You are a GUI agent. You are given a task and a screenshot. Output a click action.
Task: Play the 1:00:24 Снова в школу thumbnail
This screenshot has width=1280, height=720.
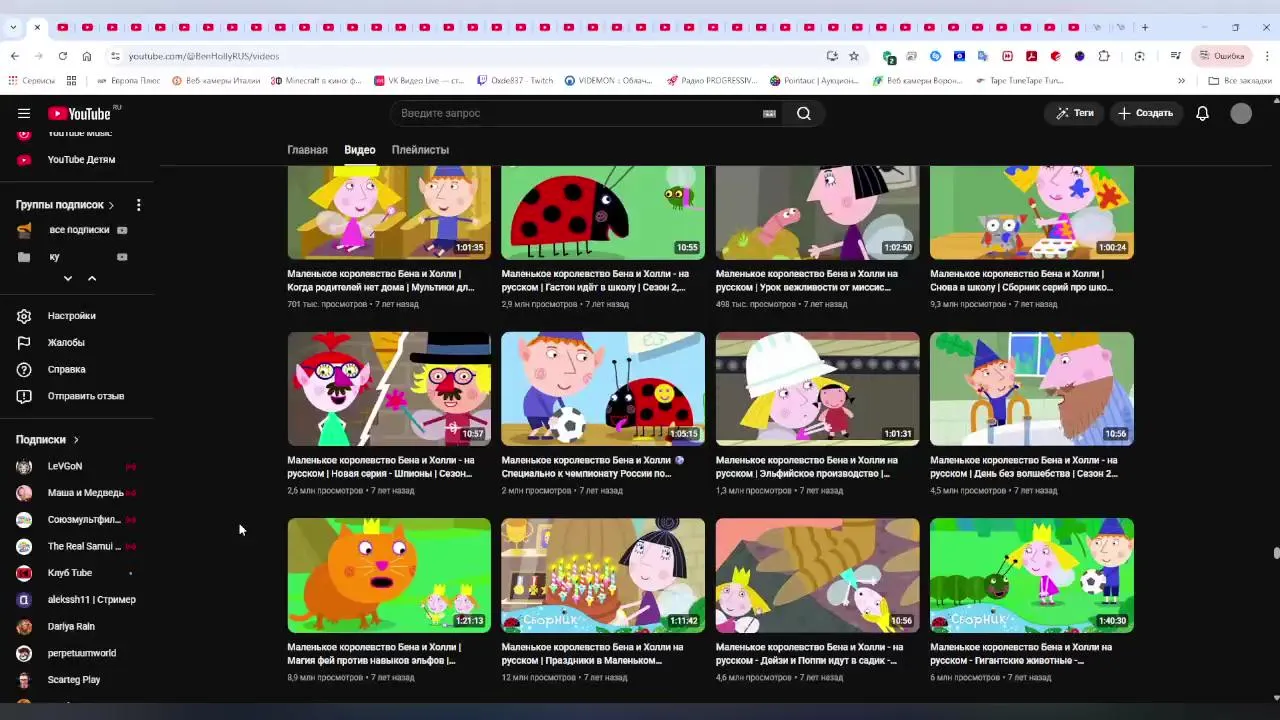(x=1032, y=213)
